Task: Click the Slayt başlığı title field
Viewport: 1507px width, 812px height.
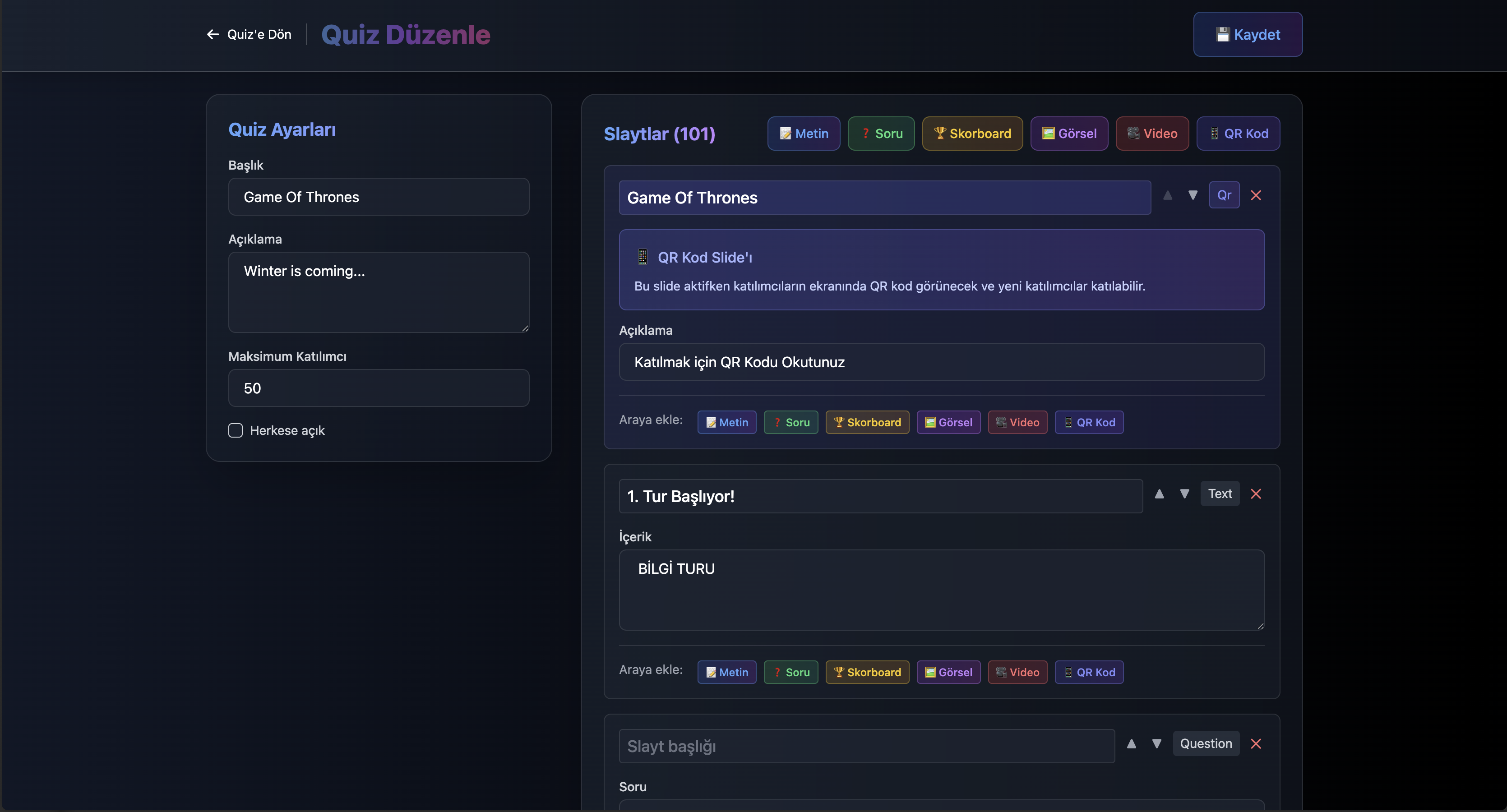Action: pos(866,746)
